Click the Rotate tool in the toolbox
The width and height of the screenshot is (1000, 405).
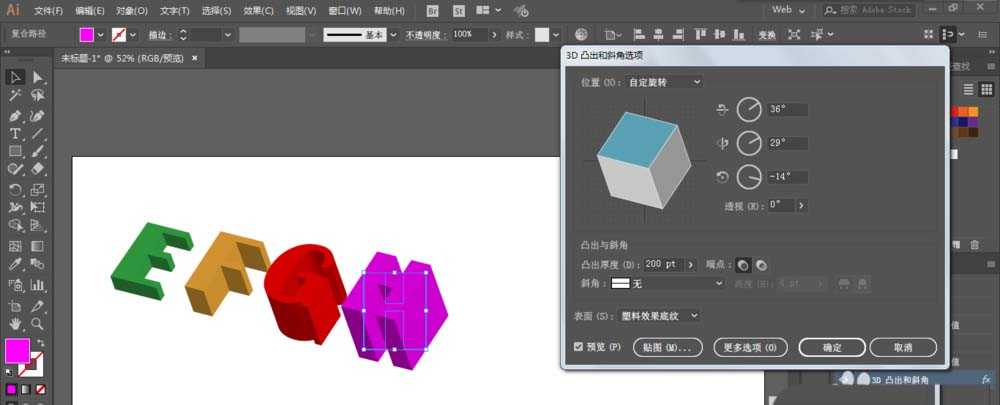click(x=16, y=189)
